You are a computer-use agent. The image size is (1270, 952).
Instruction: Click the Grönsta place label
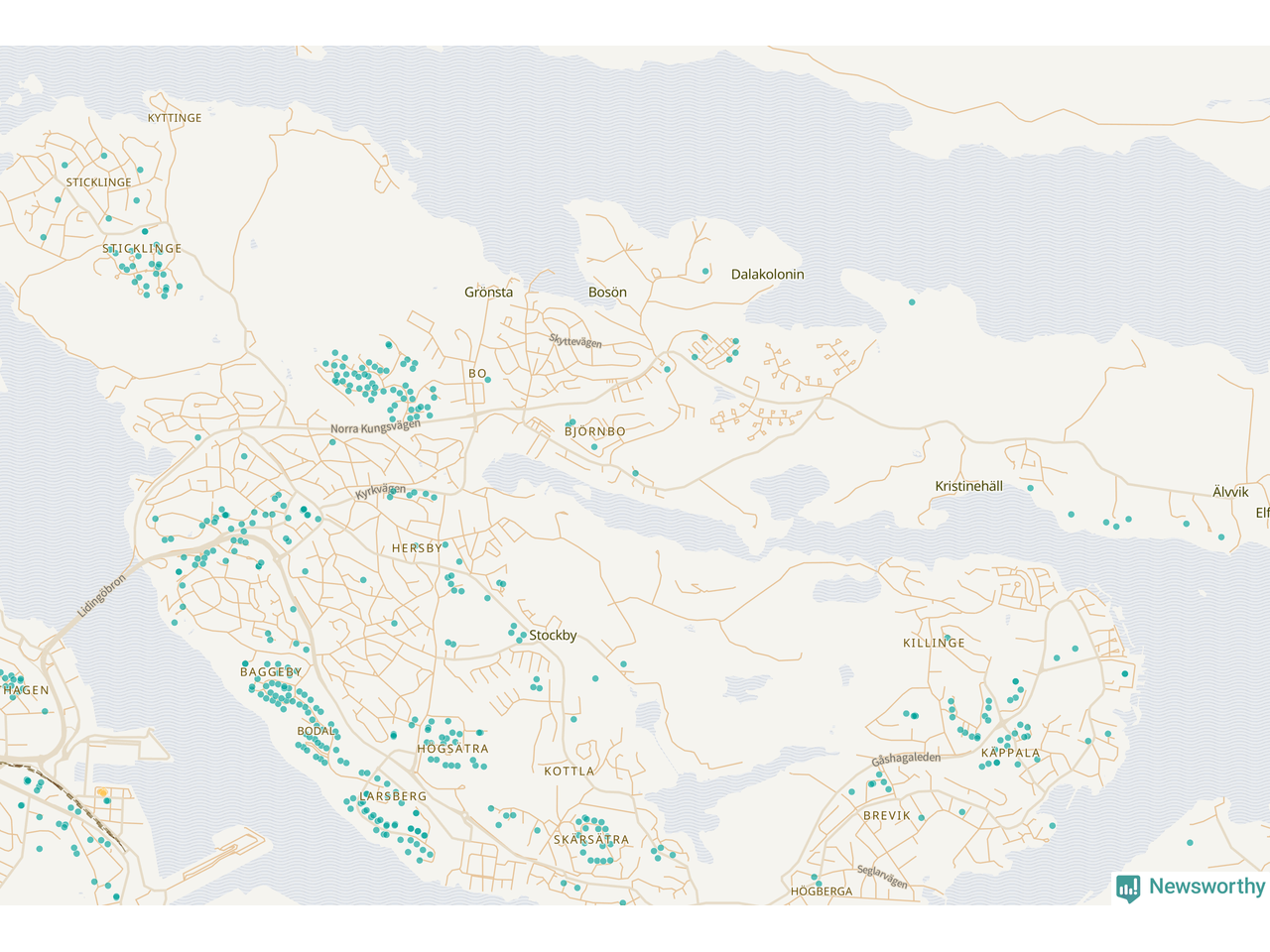point(489,293)
